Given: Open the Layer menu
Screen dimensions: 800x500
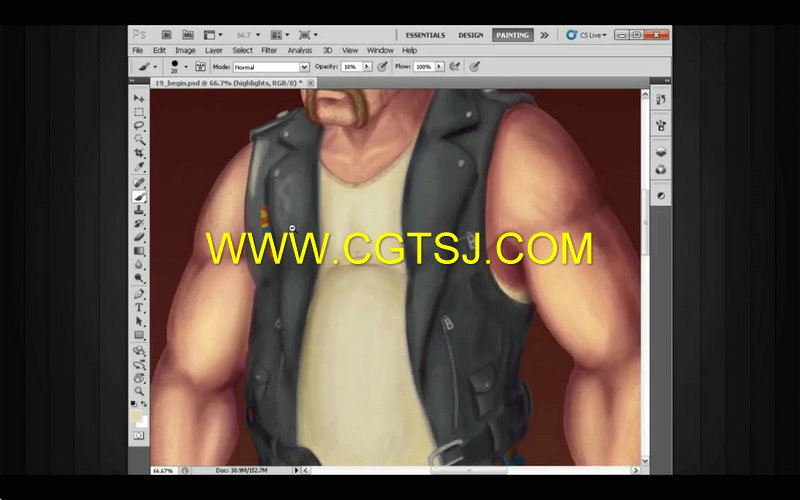Looking at the screenshot, I should pos(214,51).
